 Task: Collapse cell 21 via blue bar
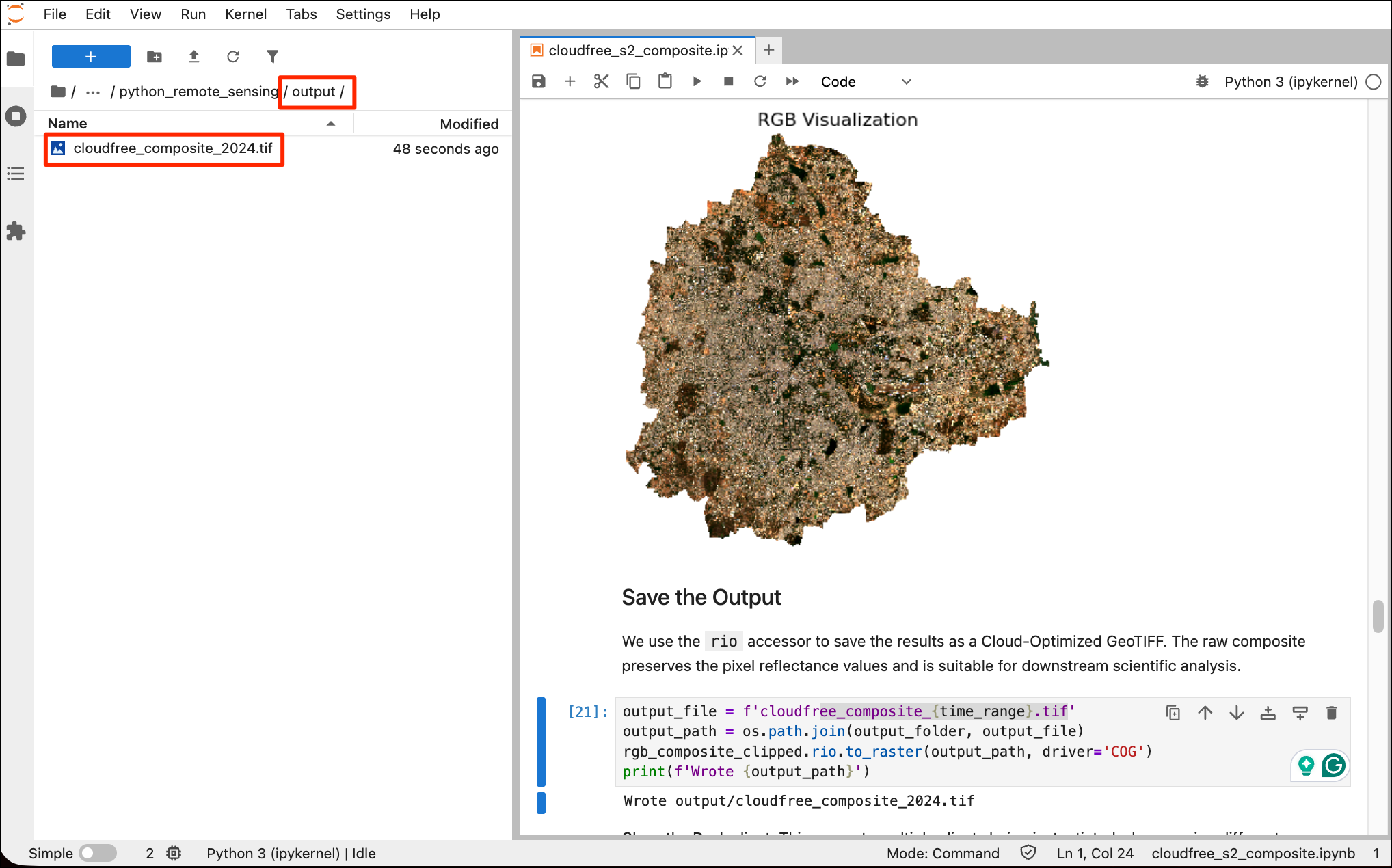tap(541, 742)
